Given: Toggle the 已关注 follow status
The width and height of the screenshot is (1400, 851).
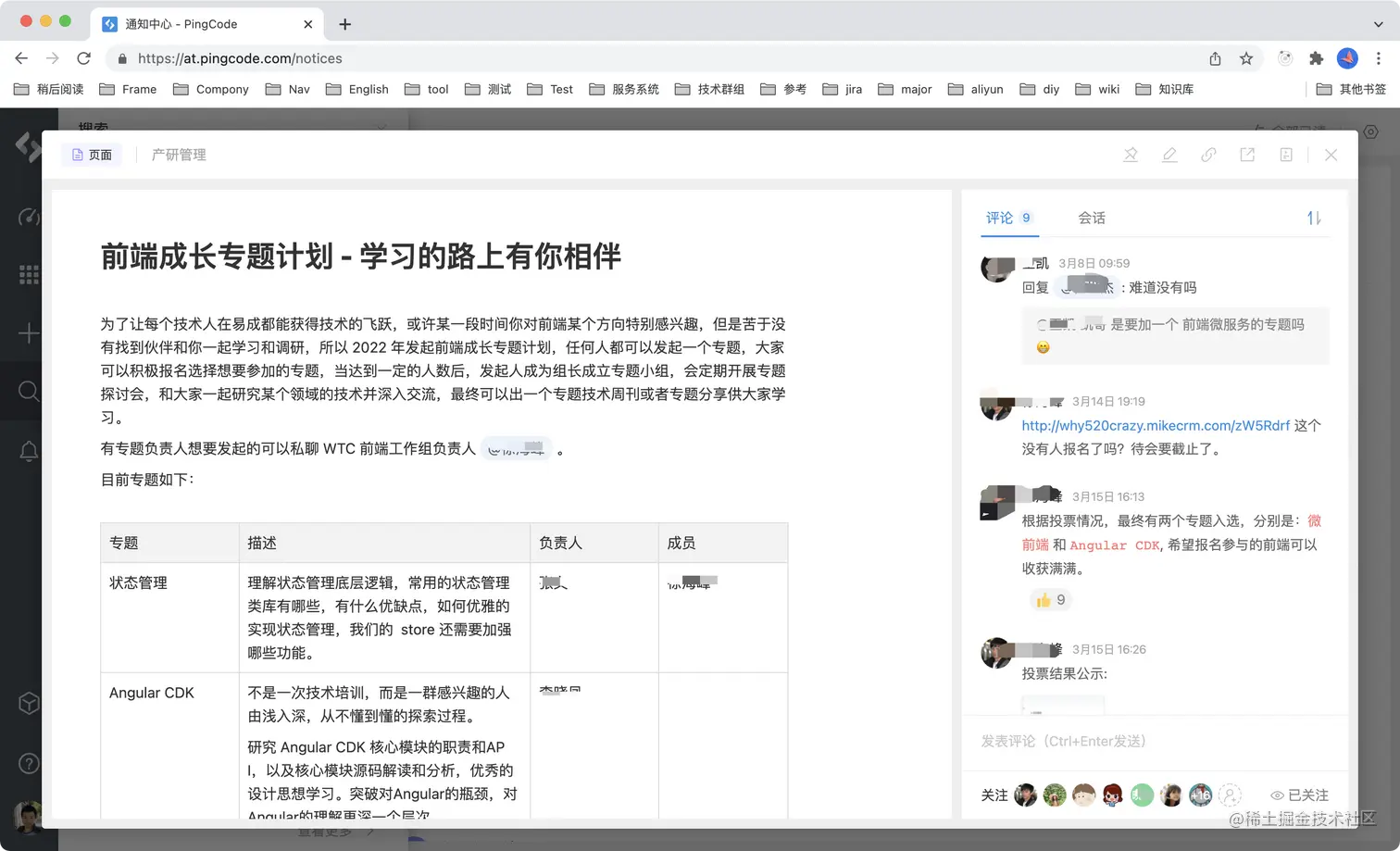Looking at the screenshot, I should point(1299,795).
